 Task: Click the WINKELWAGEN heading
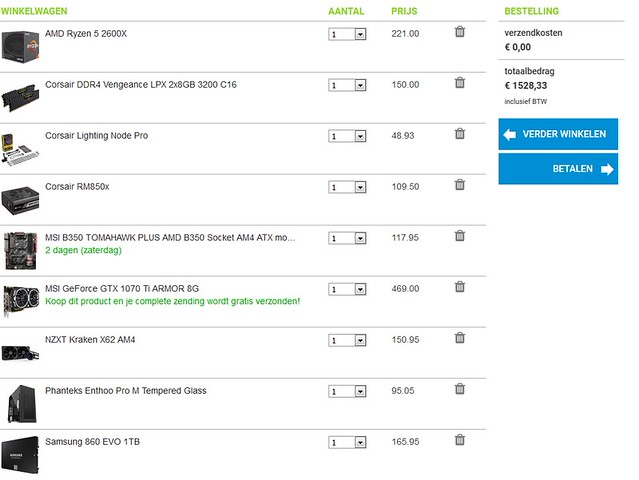tap(34, 11)
